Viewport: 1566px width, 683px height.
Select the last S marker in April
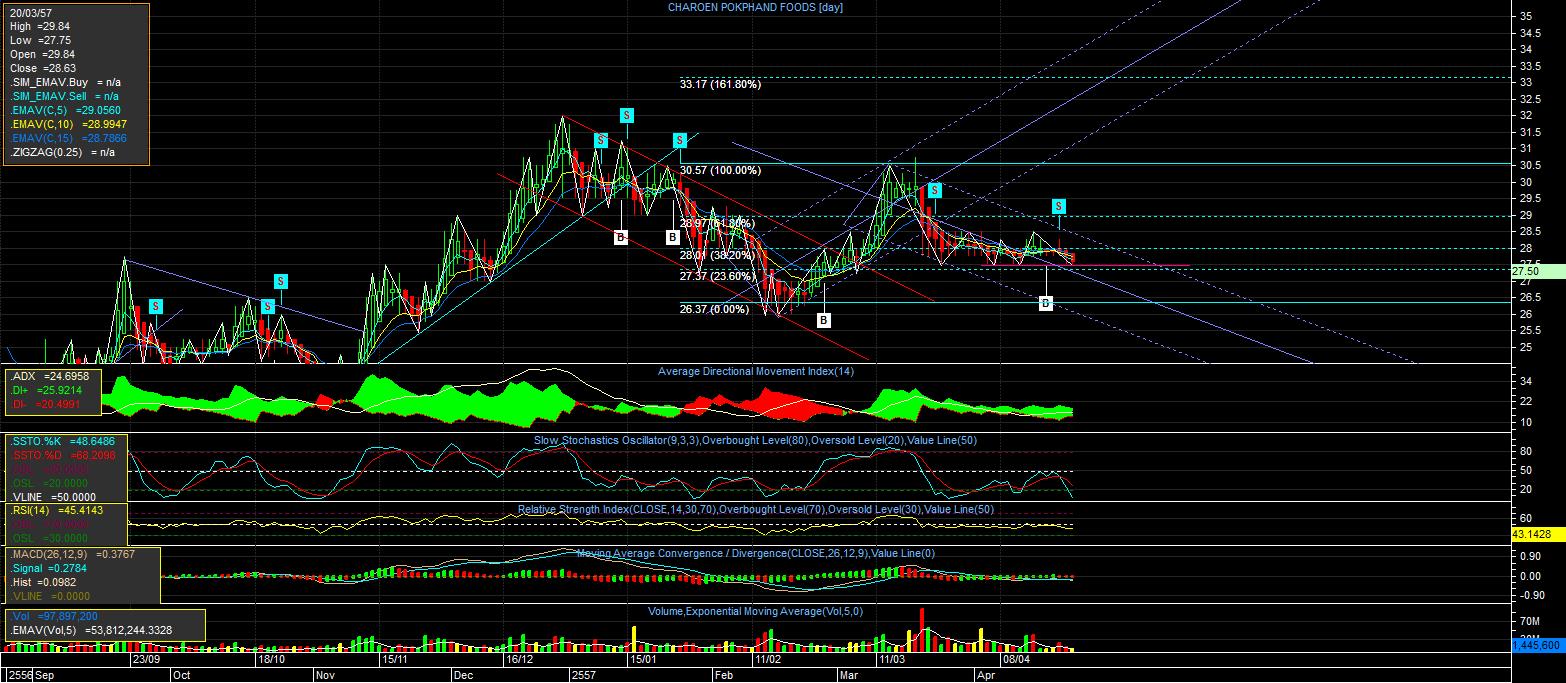point(1059,206)
